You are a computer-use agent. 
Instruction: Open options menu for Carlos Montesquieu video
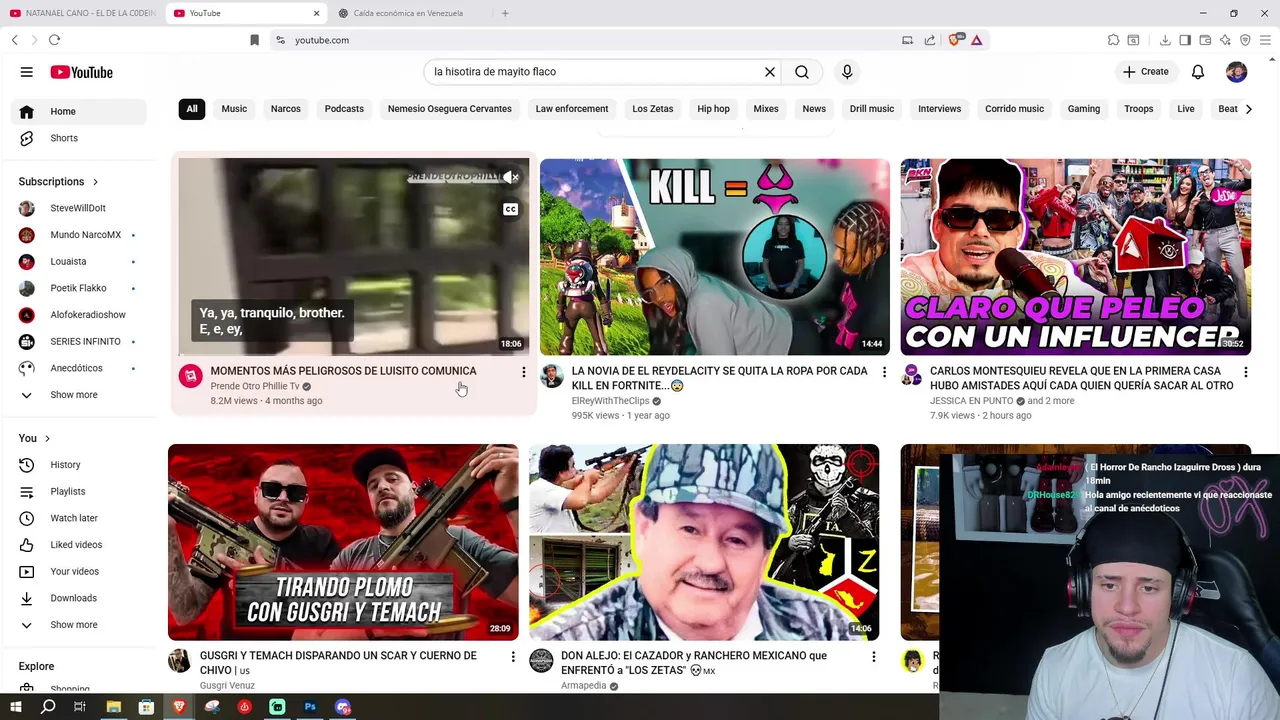point(1245,372)
